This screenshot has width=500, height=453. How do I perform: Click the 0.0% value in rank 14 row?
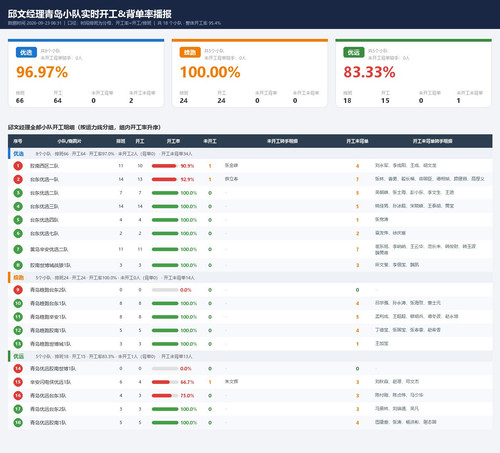(186, 369)
